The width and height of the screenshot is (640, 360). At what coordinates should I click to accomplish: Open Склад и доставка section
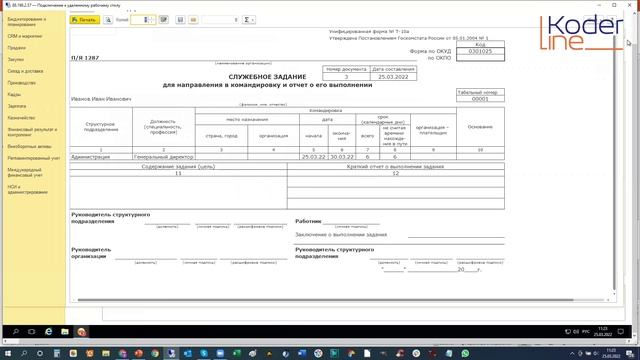pyautogui.click(x=25, y=71)
